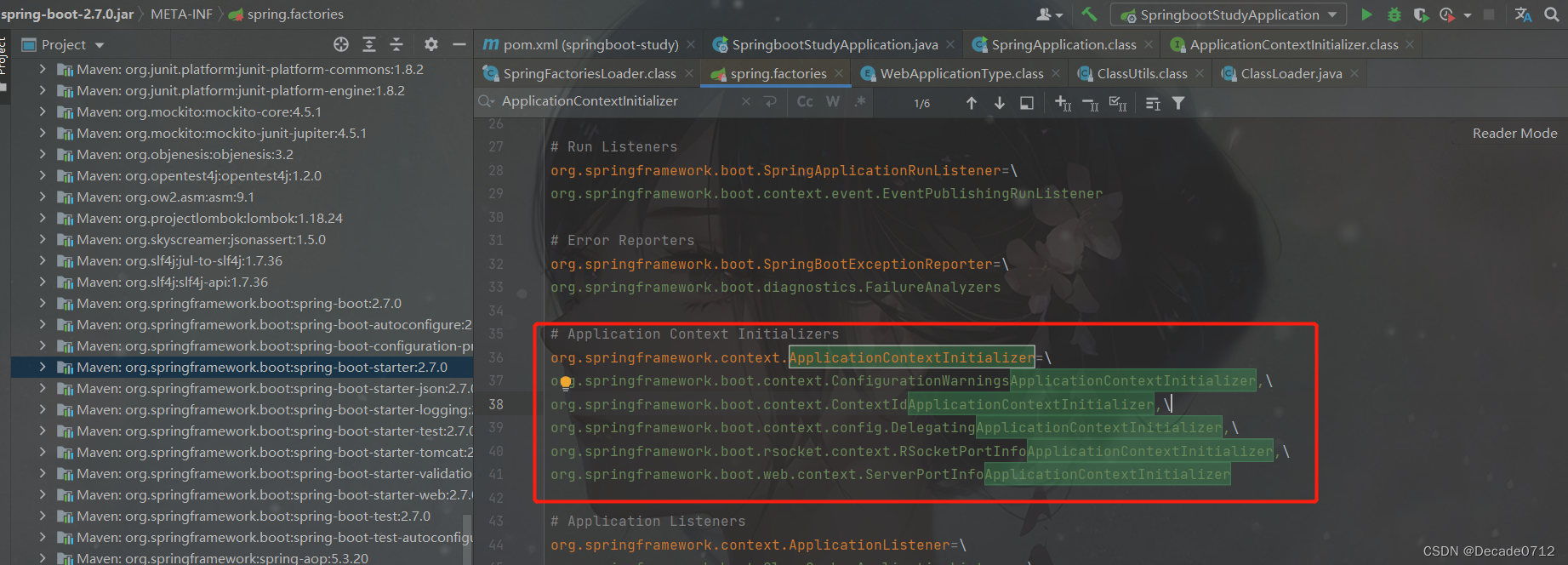Viewport: 1568px width, 565px height.
Task: Select all search occurrences
Action: pos(1118,104)
